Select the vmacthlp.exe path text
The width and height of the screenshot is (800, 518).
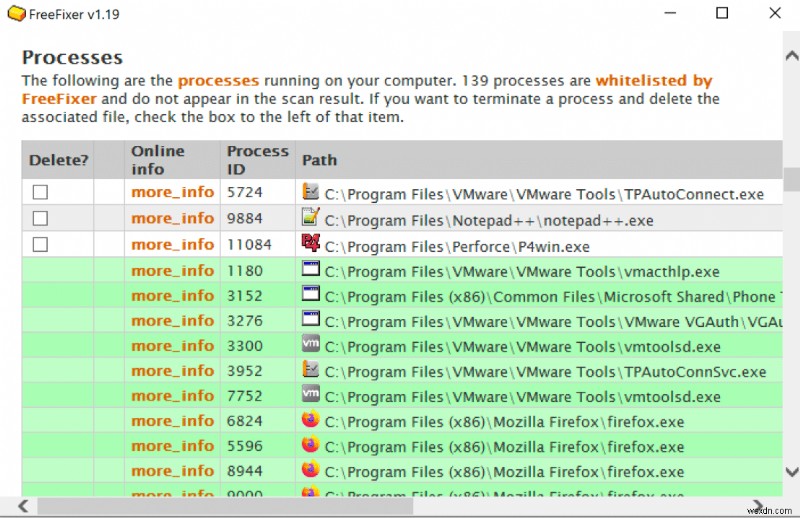[x=522, y=272]
